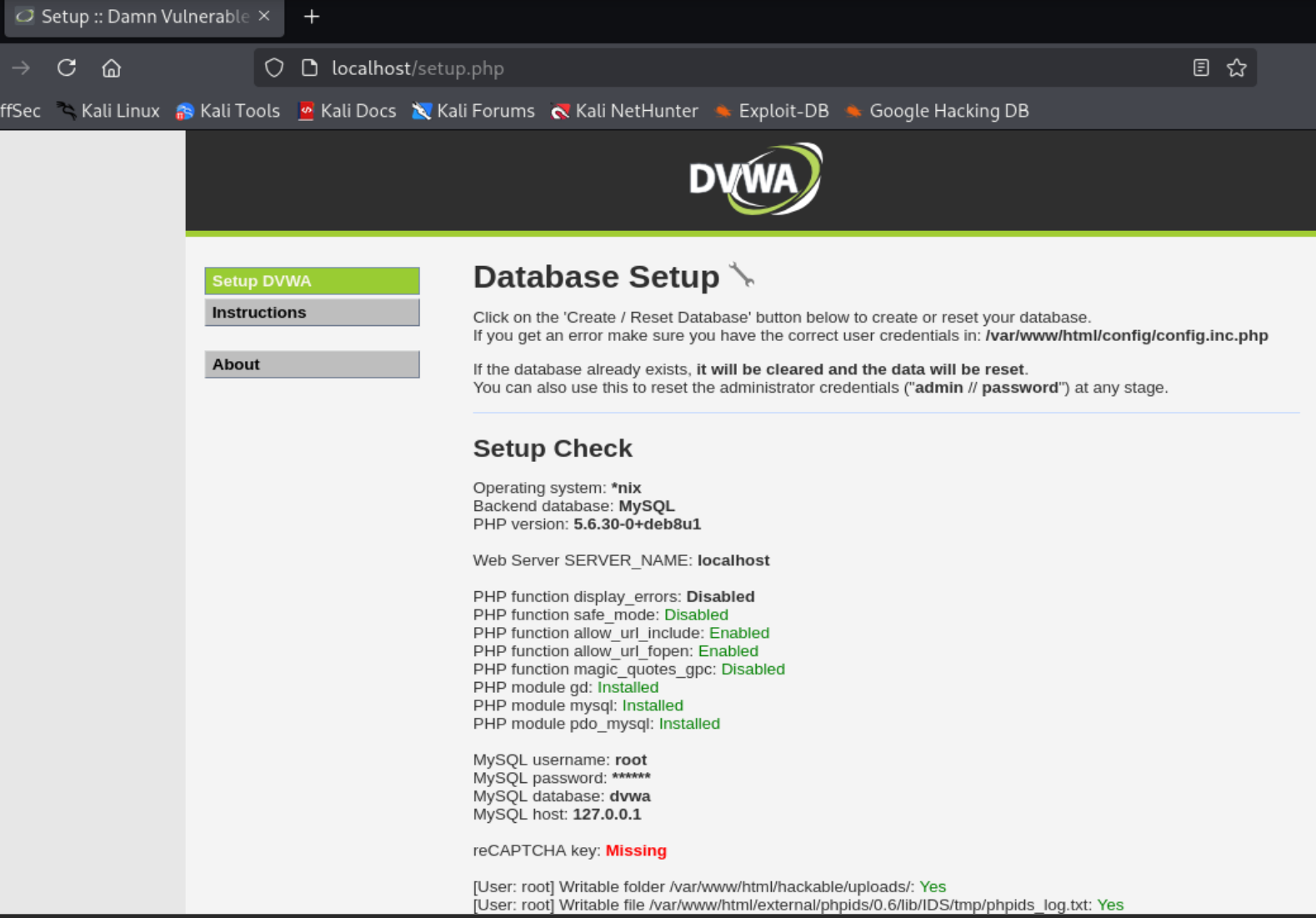Go to the browser home icon
The height and width of the screenshot is (918, 1316).
pyautogui.click(x=112, y=68)
